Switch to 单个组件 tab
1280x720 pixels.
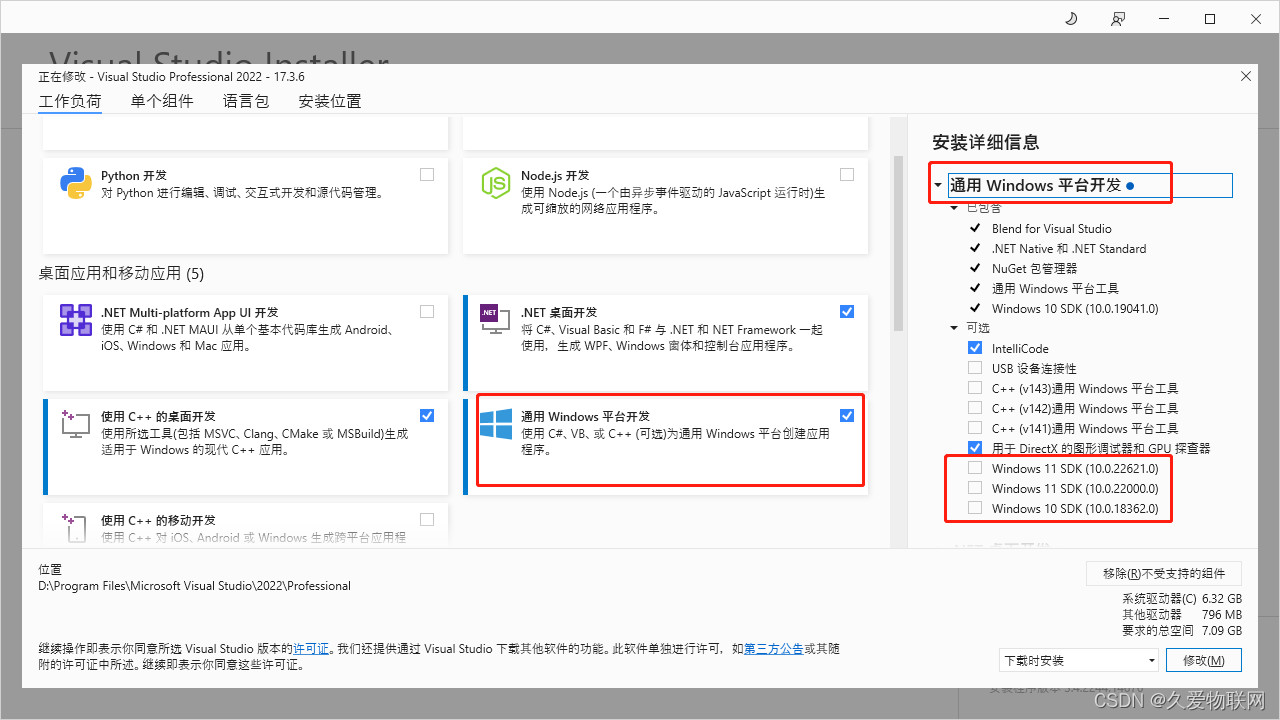pyautogui.click(x=162, y=101)
